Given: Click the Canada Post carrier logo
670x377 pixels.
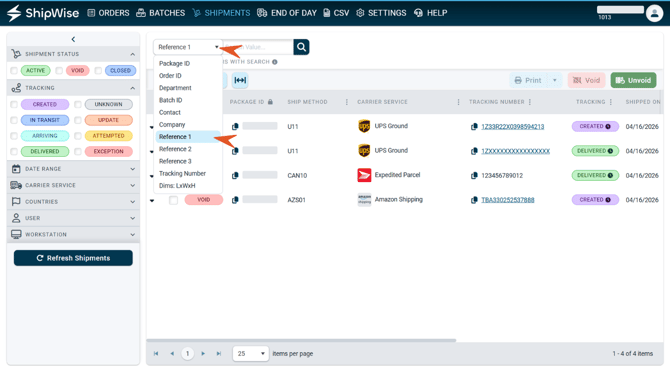Looking at the screenshot, I should pyautogui.click(x=364, y=175).
